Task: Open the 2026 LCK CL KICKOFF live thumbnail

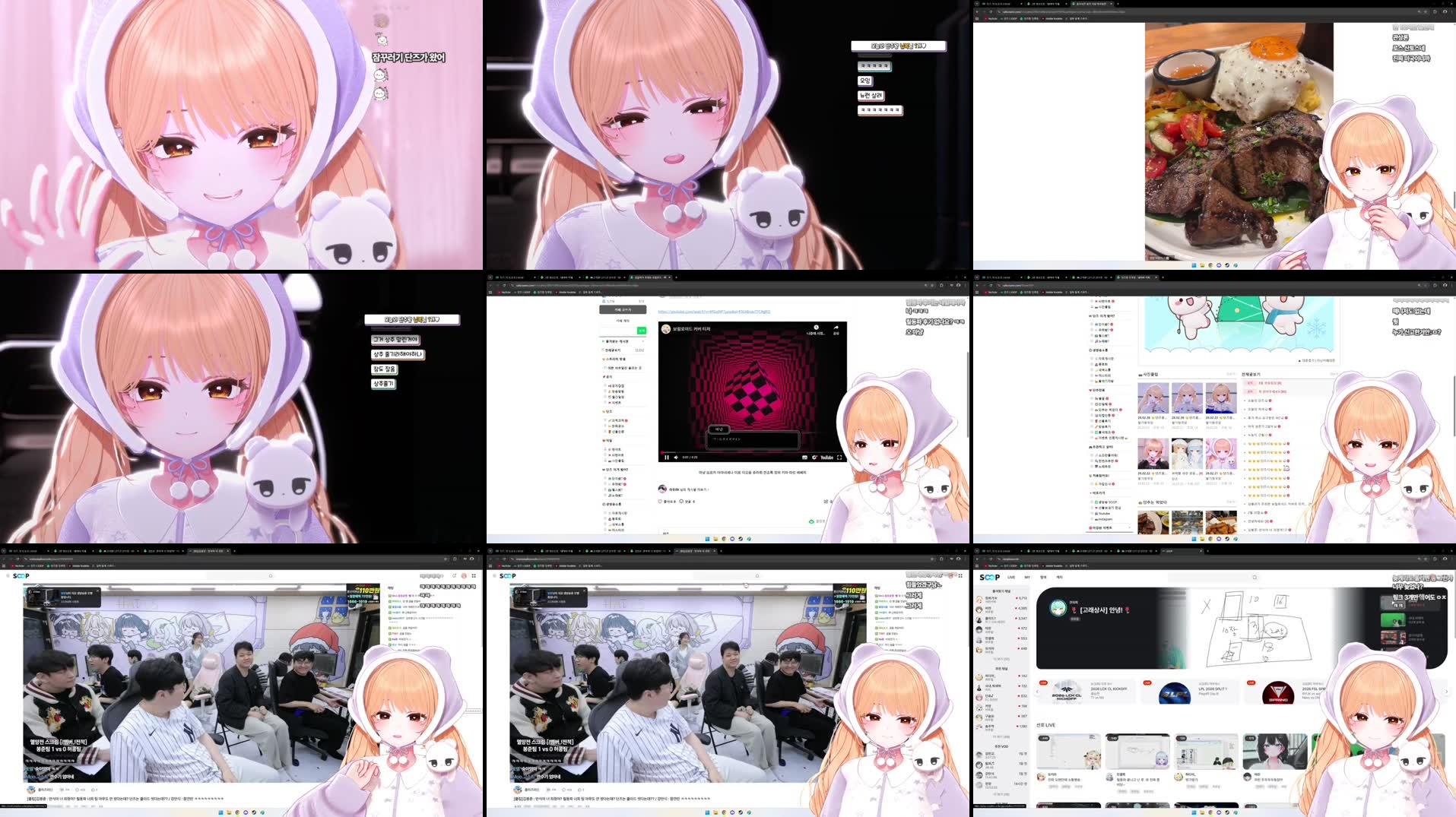Action: tap(1067, 692)
